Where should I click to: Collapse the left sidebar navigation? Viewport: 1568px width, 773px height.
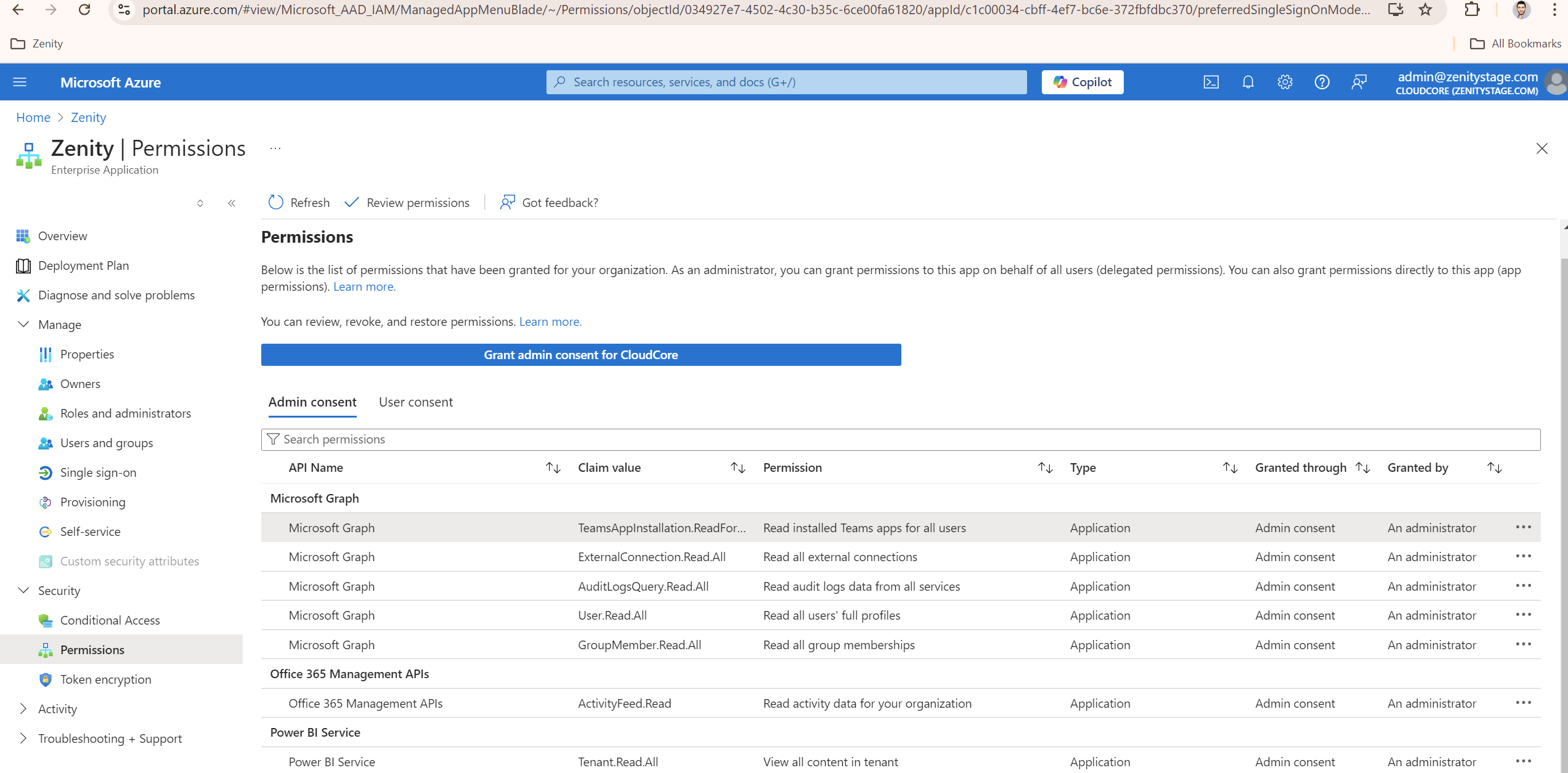tap(232, 203)
